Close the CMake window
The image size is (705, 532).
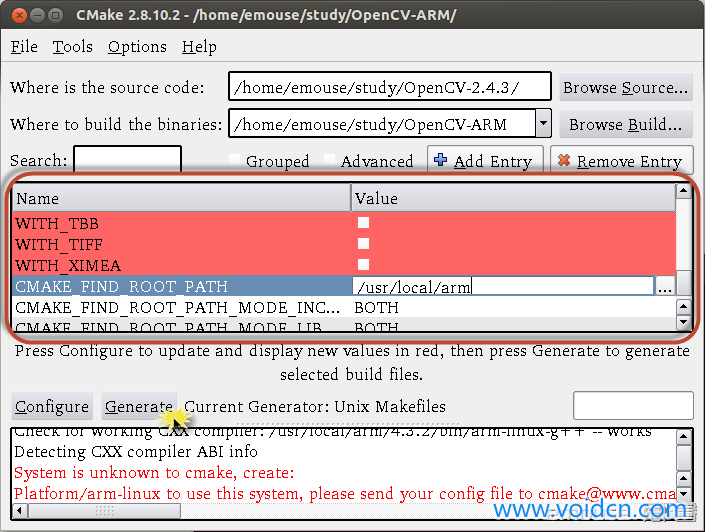(19, 16)
